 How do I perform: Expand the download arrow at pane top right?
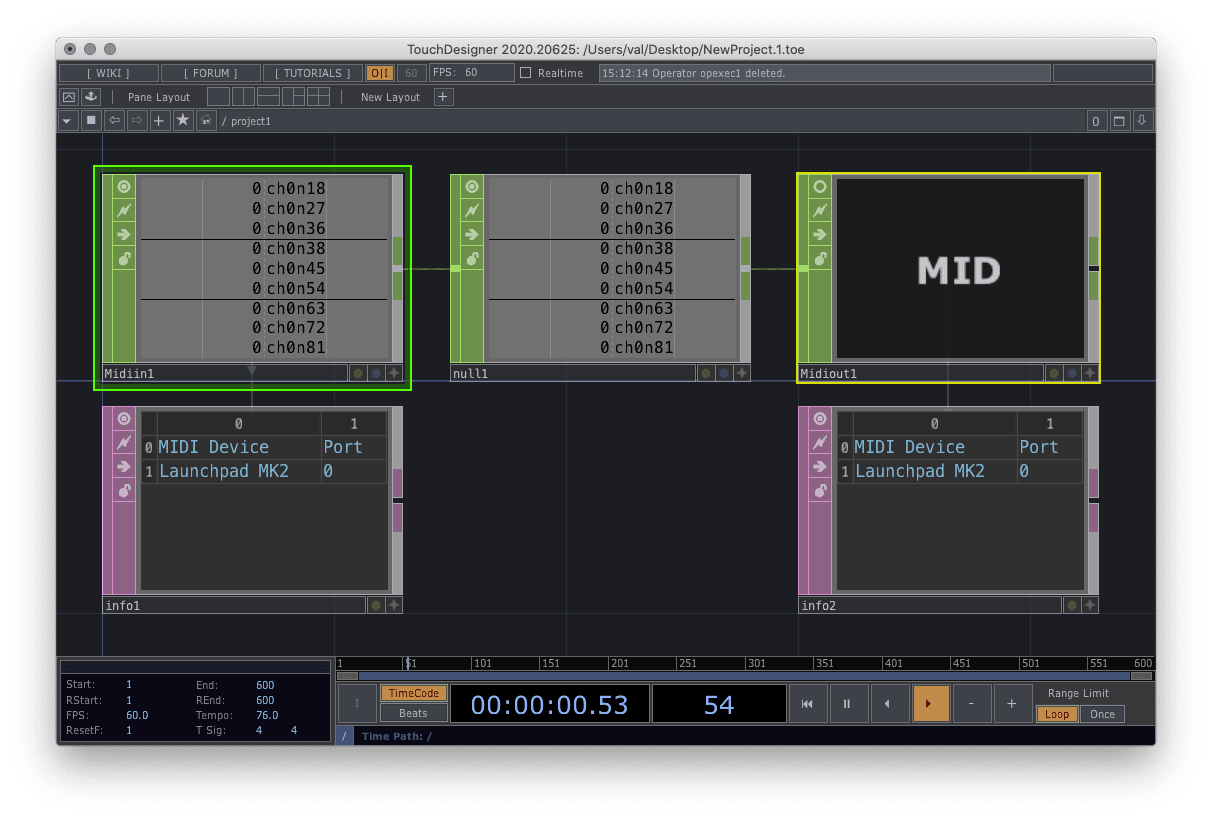[1142, 121]
